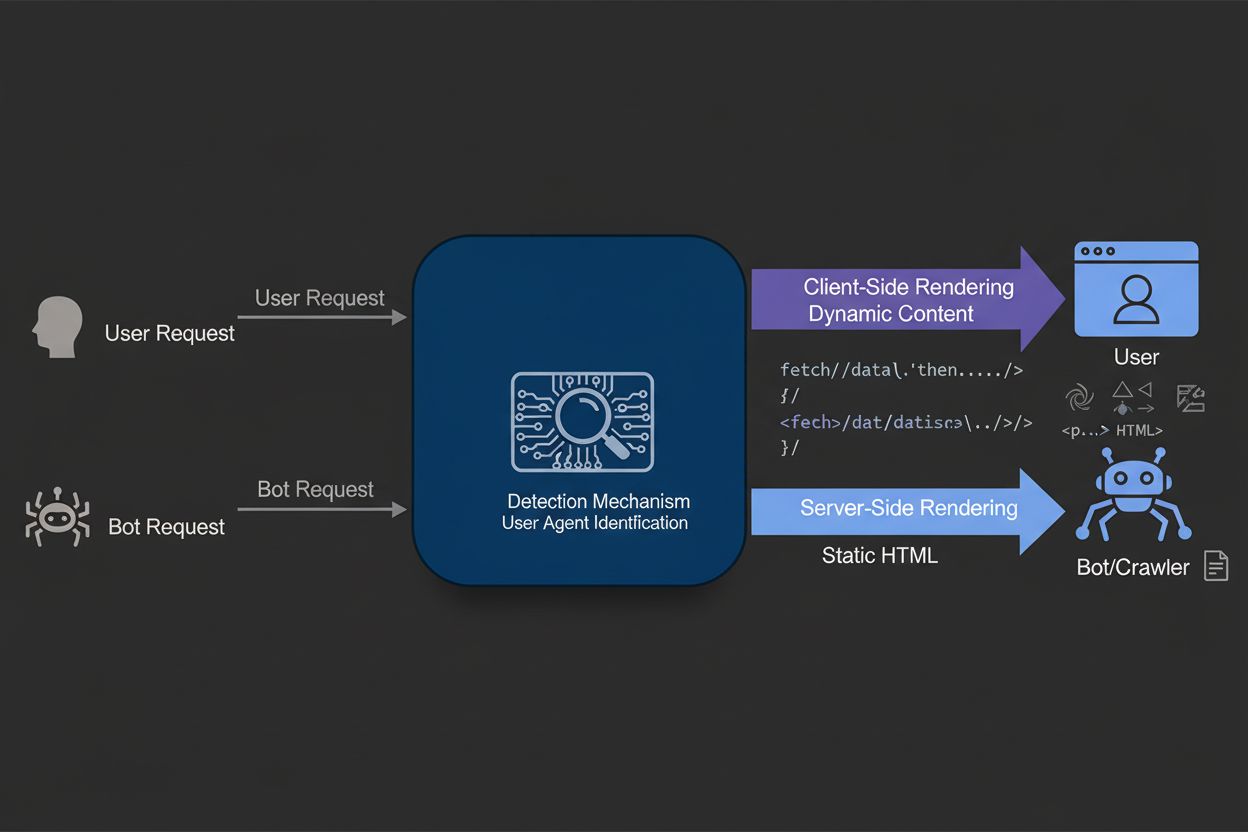Click the turtle icon between the triangles
The image size is (1248, 832).
[1123, 408]
